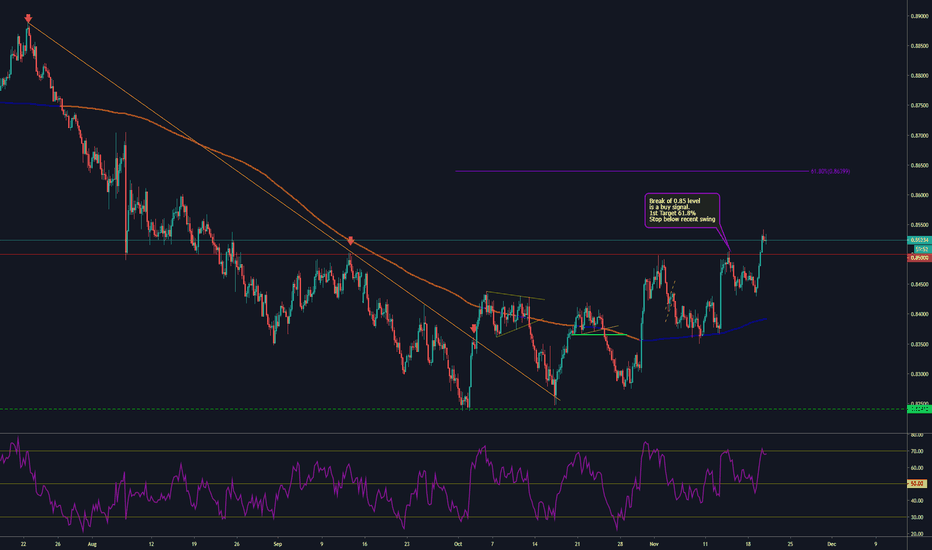Select the red arrow marker at the September high
Screen dimensions: 932x550
click(351, 241)
